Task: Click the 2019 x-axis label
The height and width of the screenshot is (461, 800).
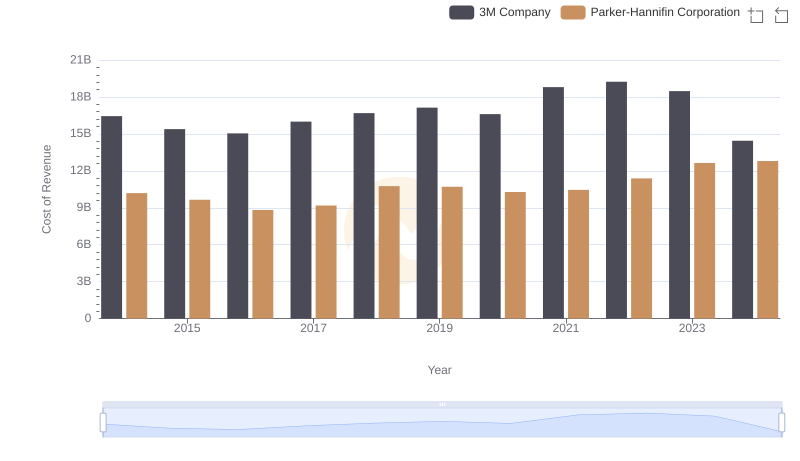Action: point(439,328)
